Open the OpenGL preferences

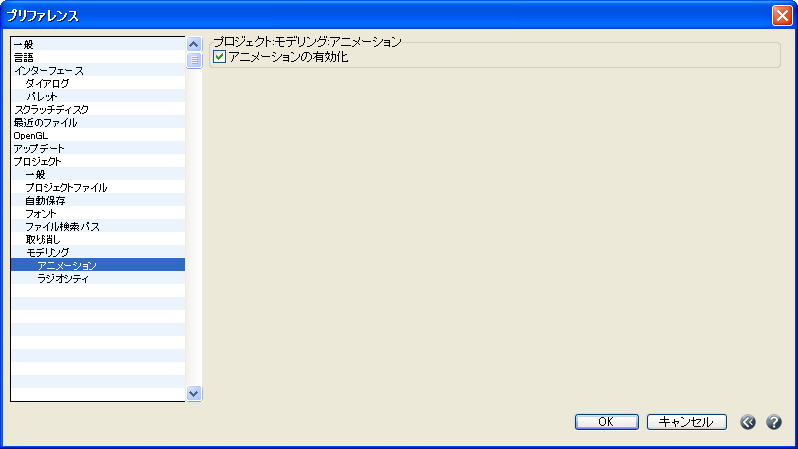98,135
